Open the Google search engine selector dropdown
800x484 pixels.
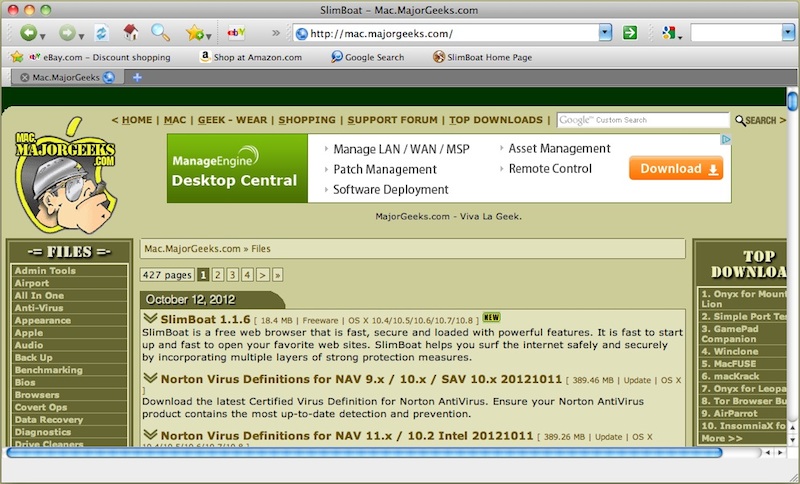coord(670,33)
